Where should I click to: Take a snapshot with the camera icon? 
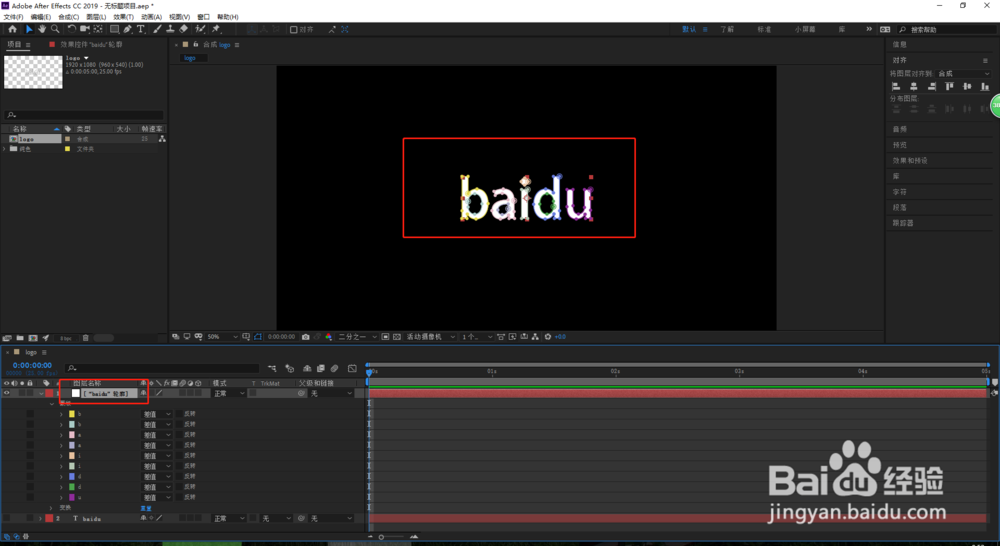point(305,337)
